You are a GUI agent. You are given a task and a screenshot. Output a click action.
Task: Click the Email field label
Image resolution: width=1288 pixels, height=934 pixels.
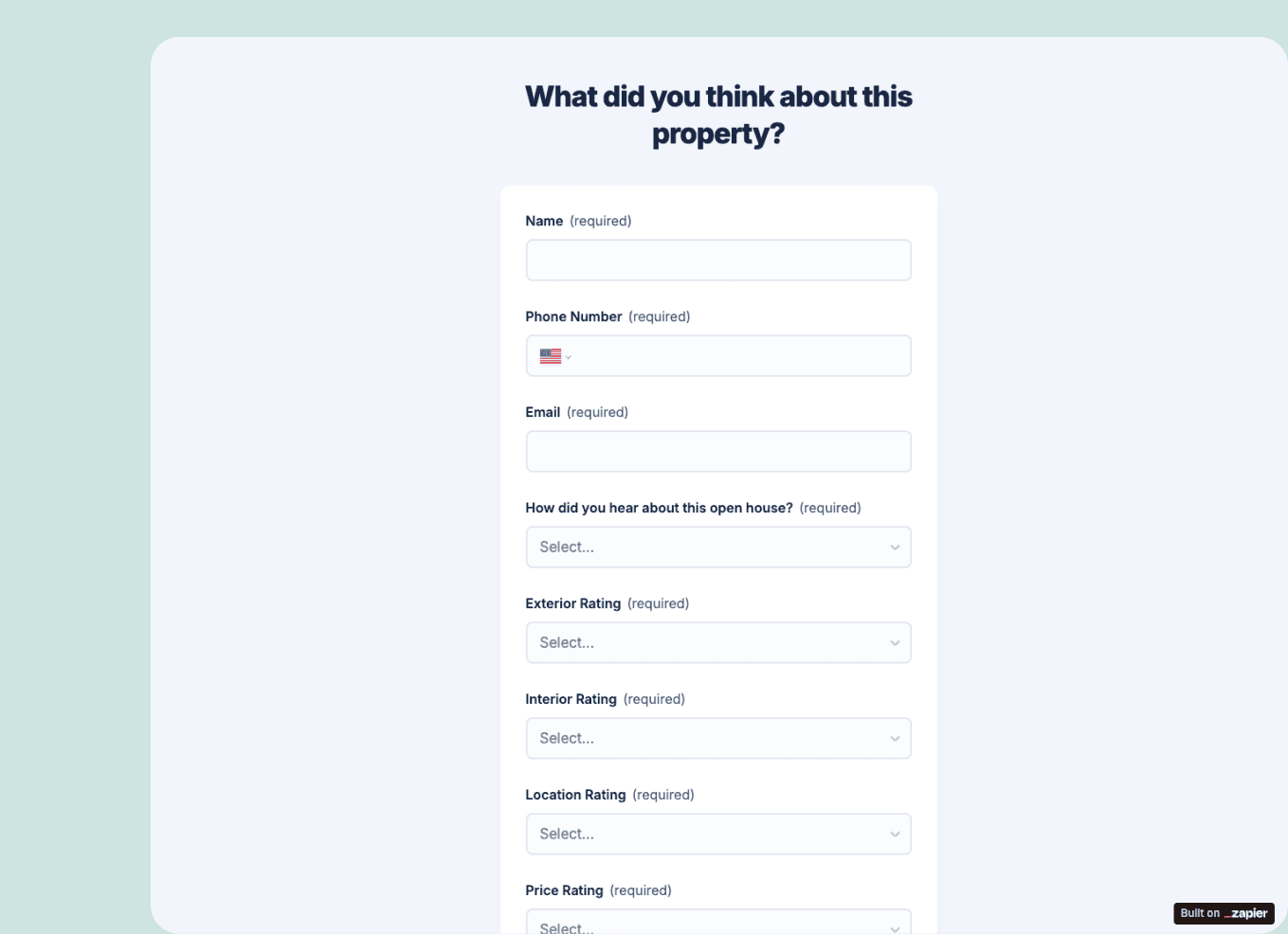point(542,412)
